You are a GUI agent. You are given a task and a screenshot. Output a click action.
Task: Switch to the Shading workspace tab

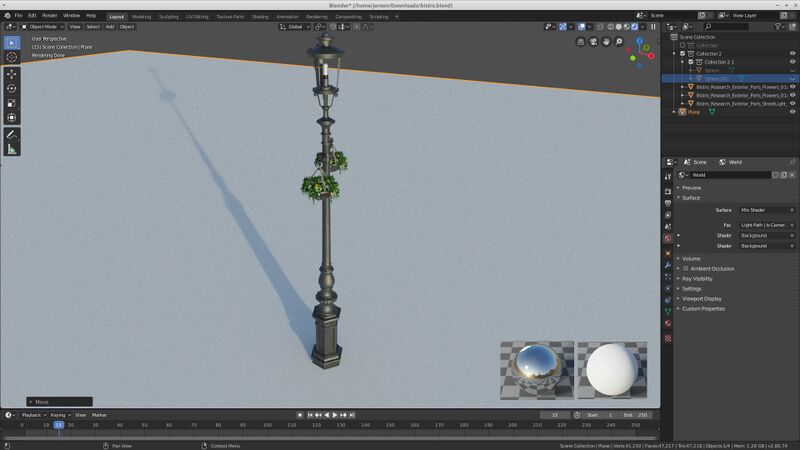point(260,16)
